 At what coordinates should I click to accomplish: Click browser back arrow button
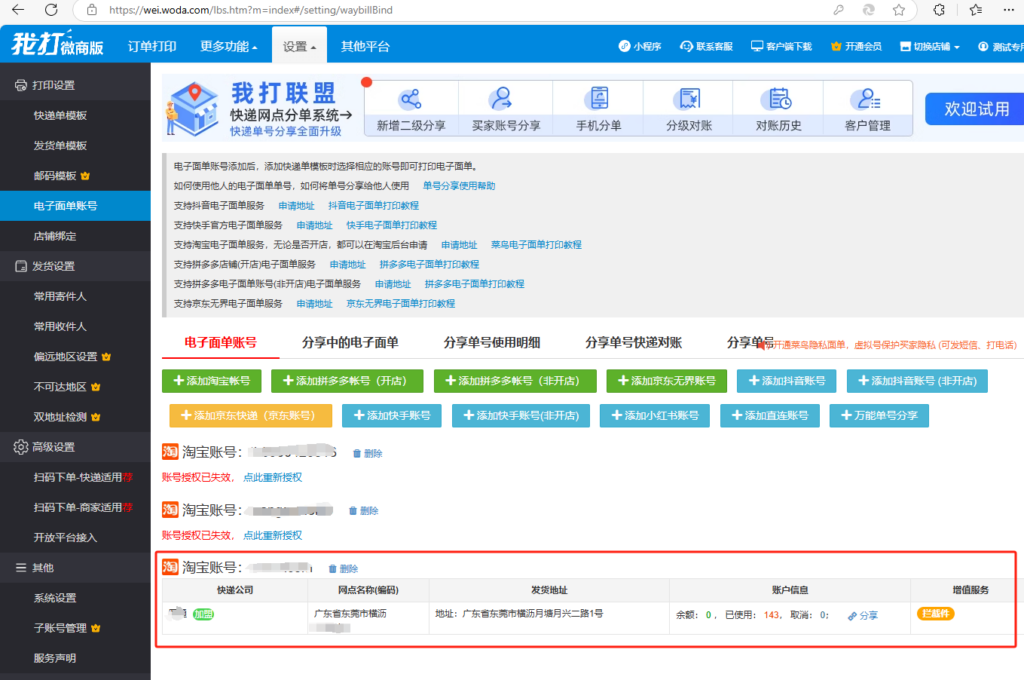[x=17, y=9]
